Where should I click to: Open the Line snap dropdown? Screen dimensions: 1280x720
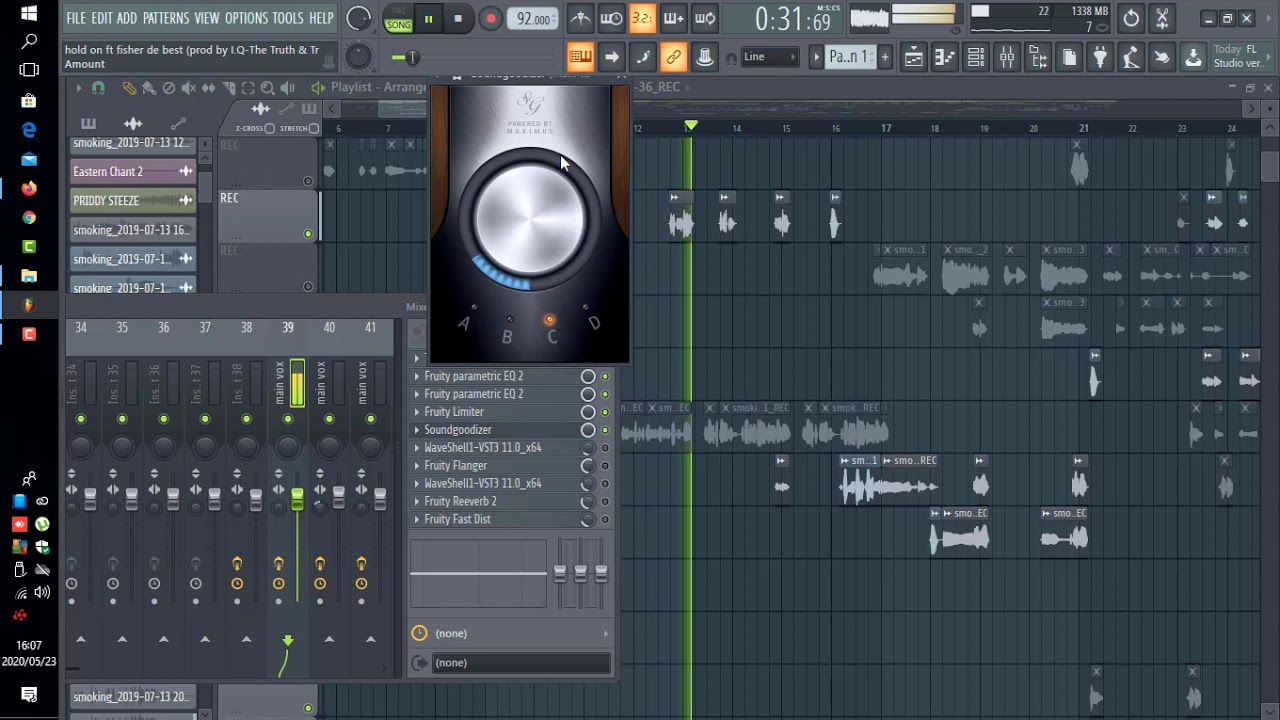pos(768,57)
